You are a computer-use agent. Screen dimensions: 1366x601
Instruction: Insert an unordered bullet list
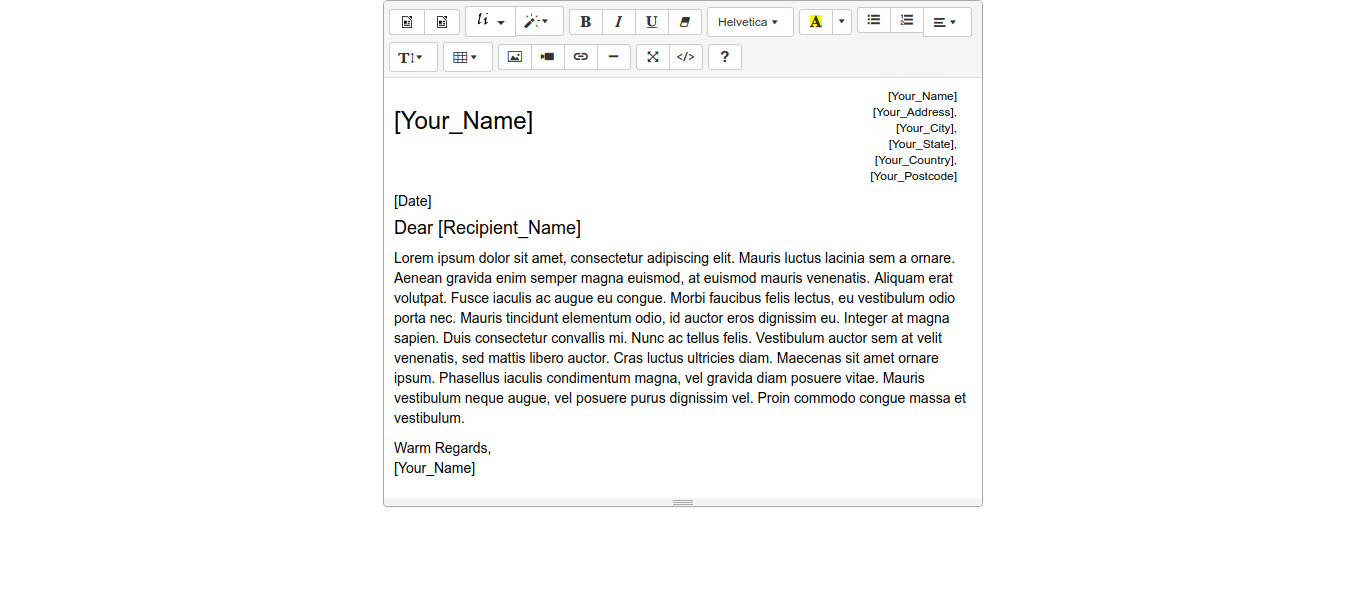coord(874,21)
